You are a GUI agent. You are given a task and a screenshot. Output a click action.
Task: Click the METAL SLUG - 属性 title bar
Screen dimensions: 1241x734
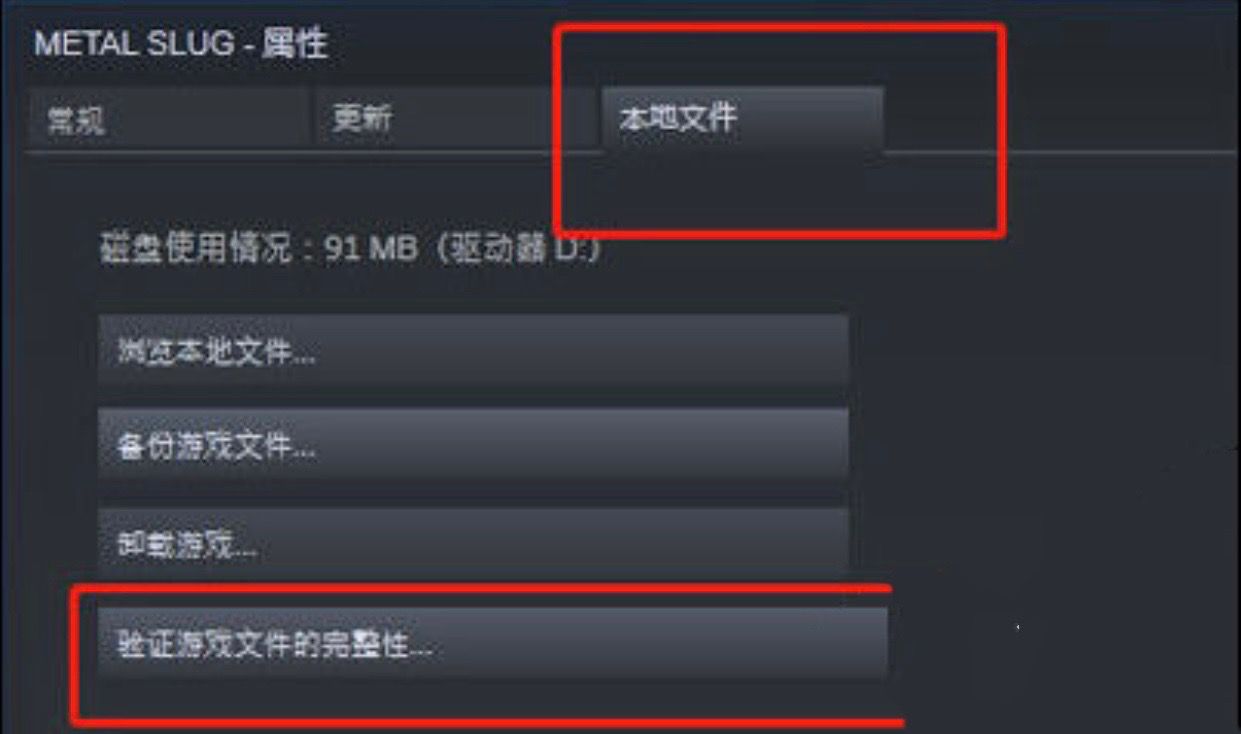pos(181,44)
